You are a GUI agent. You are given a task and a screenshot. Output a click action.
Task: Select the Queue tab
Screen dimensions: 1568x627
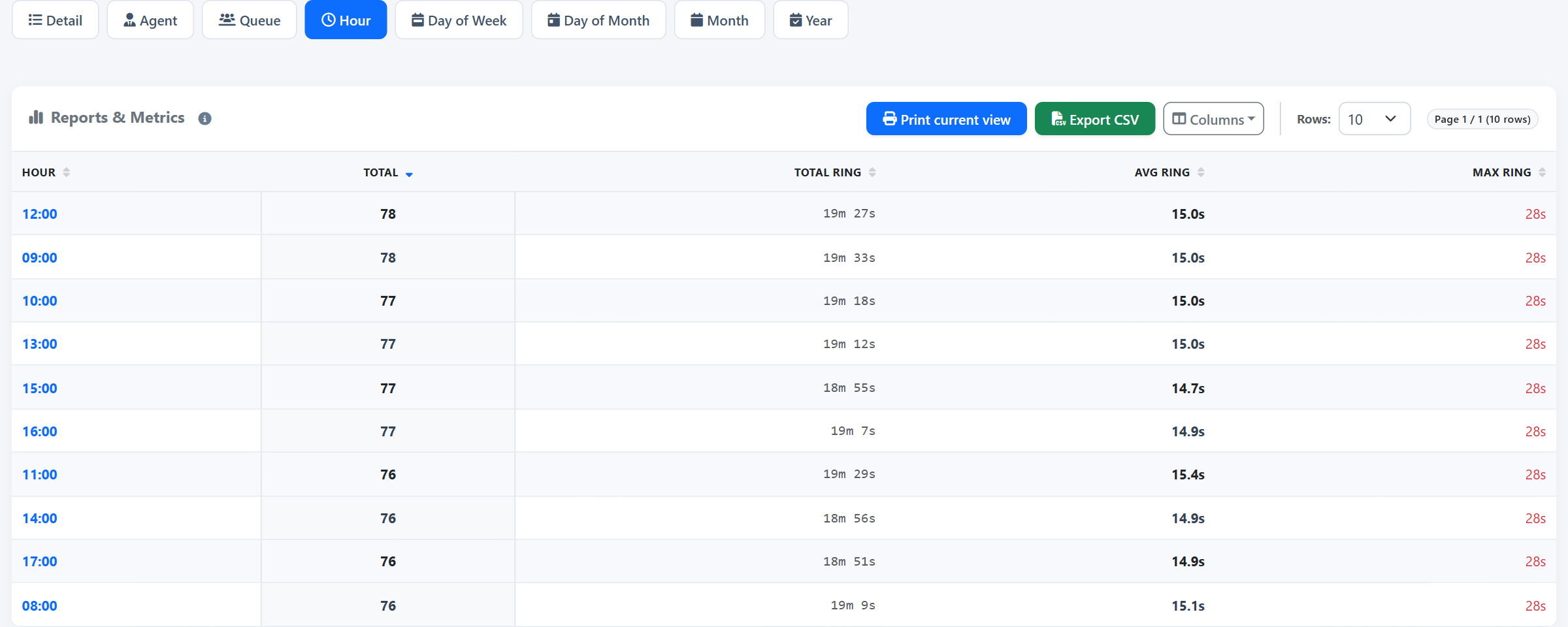[250, 20]
